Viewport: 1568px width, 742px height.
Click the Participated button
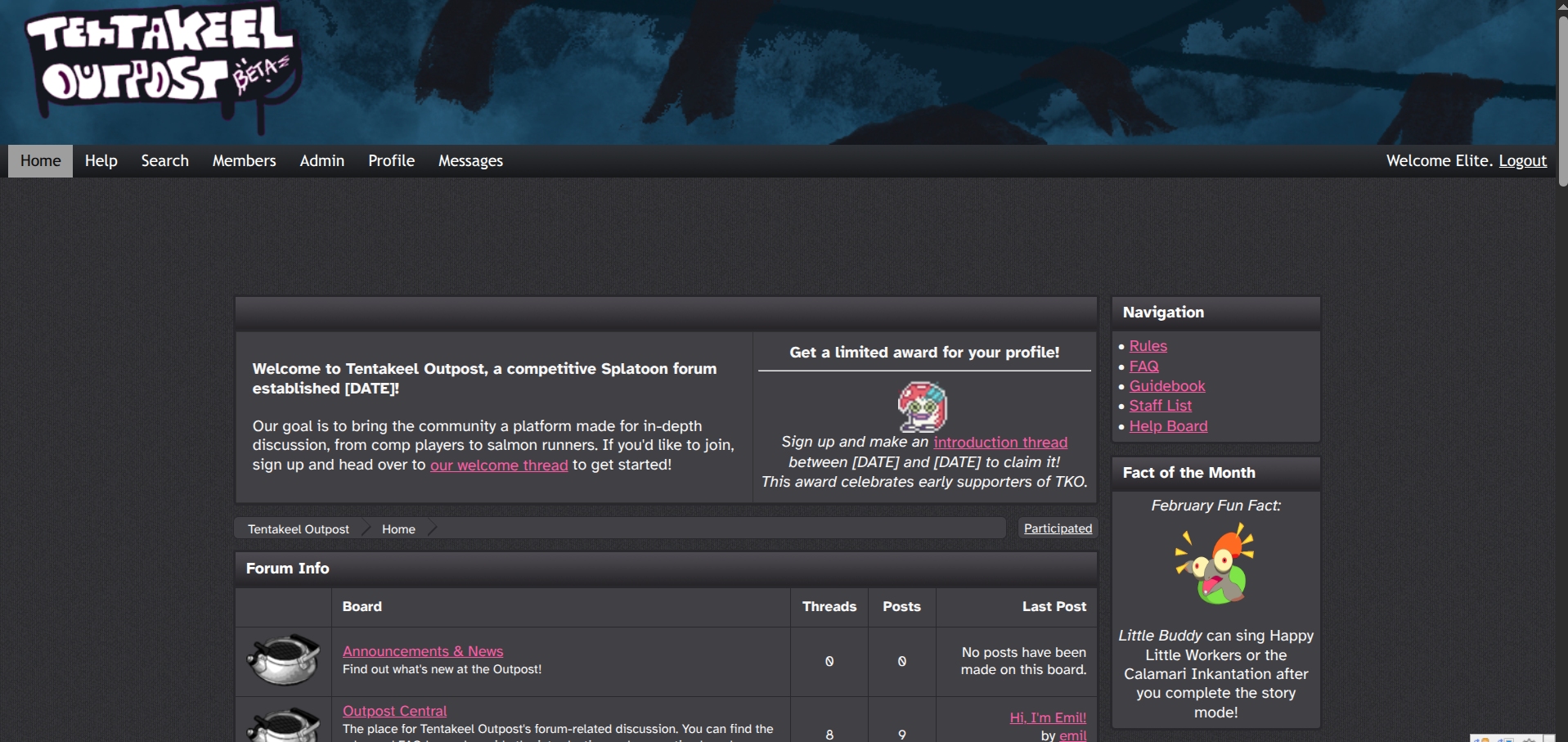1058,528
